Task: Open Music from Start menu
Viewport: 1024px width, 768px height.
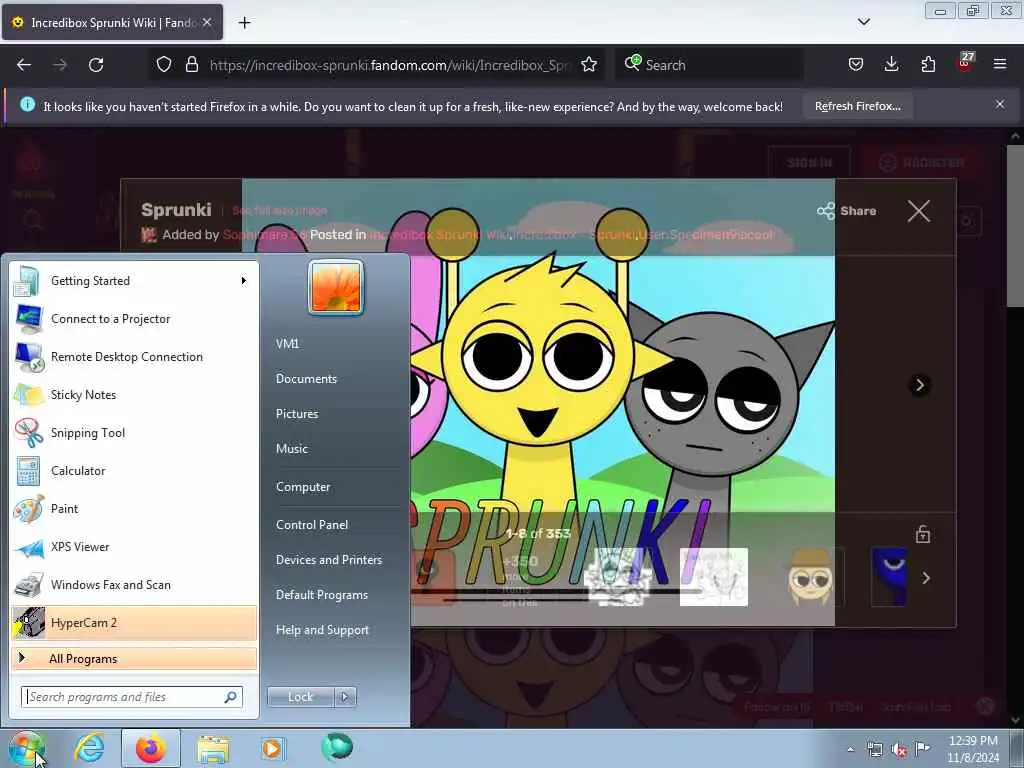Action: tap(292, 449)
